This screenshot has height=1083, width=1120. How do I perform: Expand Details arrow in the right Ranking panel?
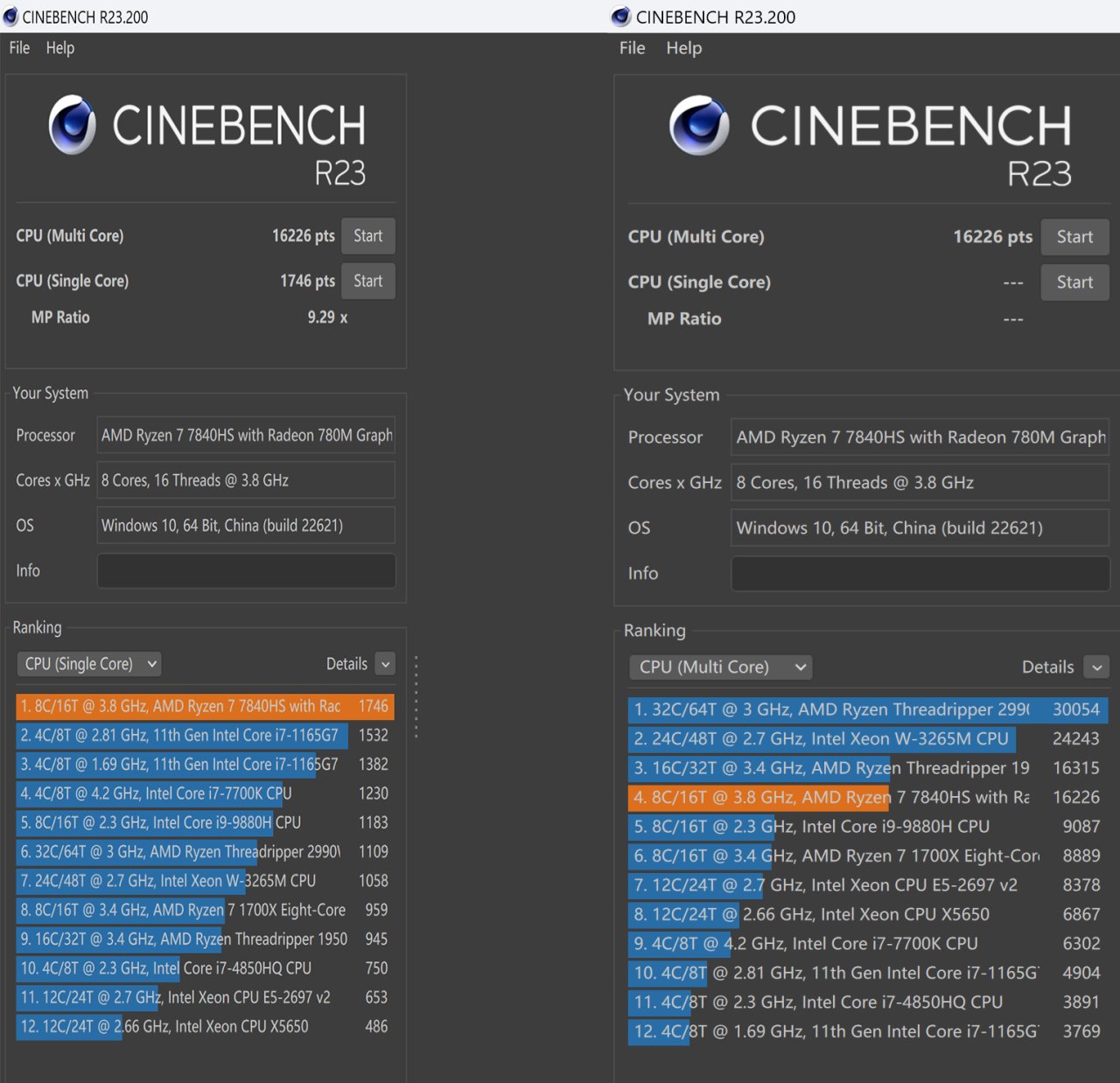1097,667
